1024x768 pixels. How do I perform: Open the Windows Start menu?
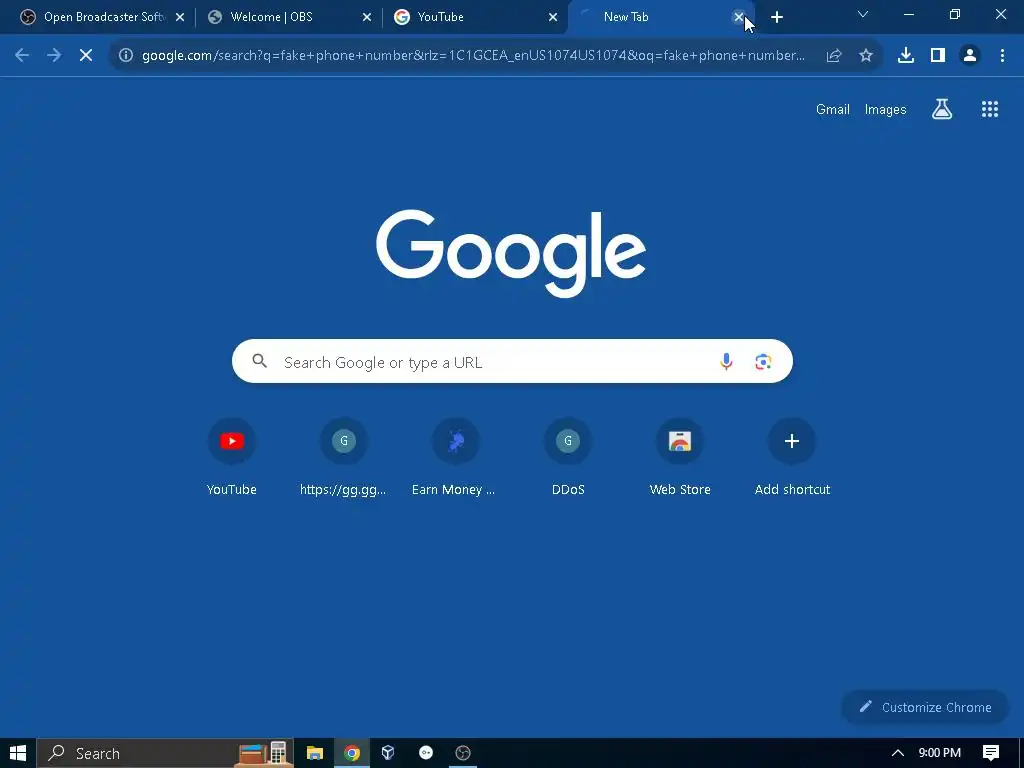[18, 753]
